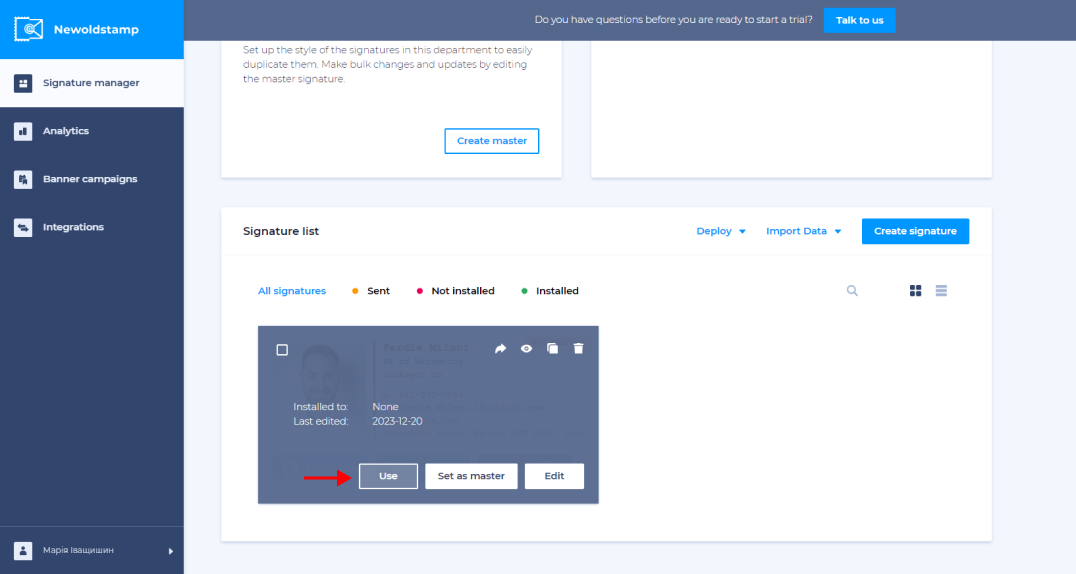Open the Integrations sidebar item
The image size is (1076, 574).
(x=73, y=227)
